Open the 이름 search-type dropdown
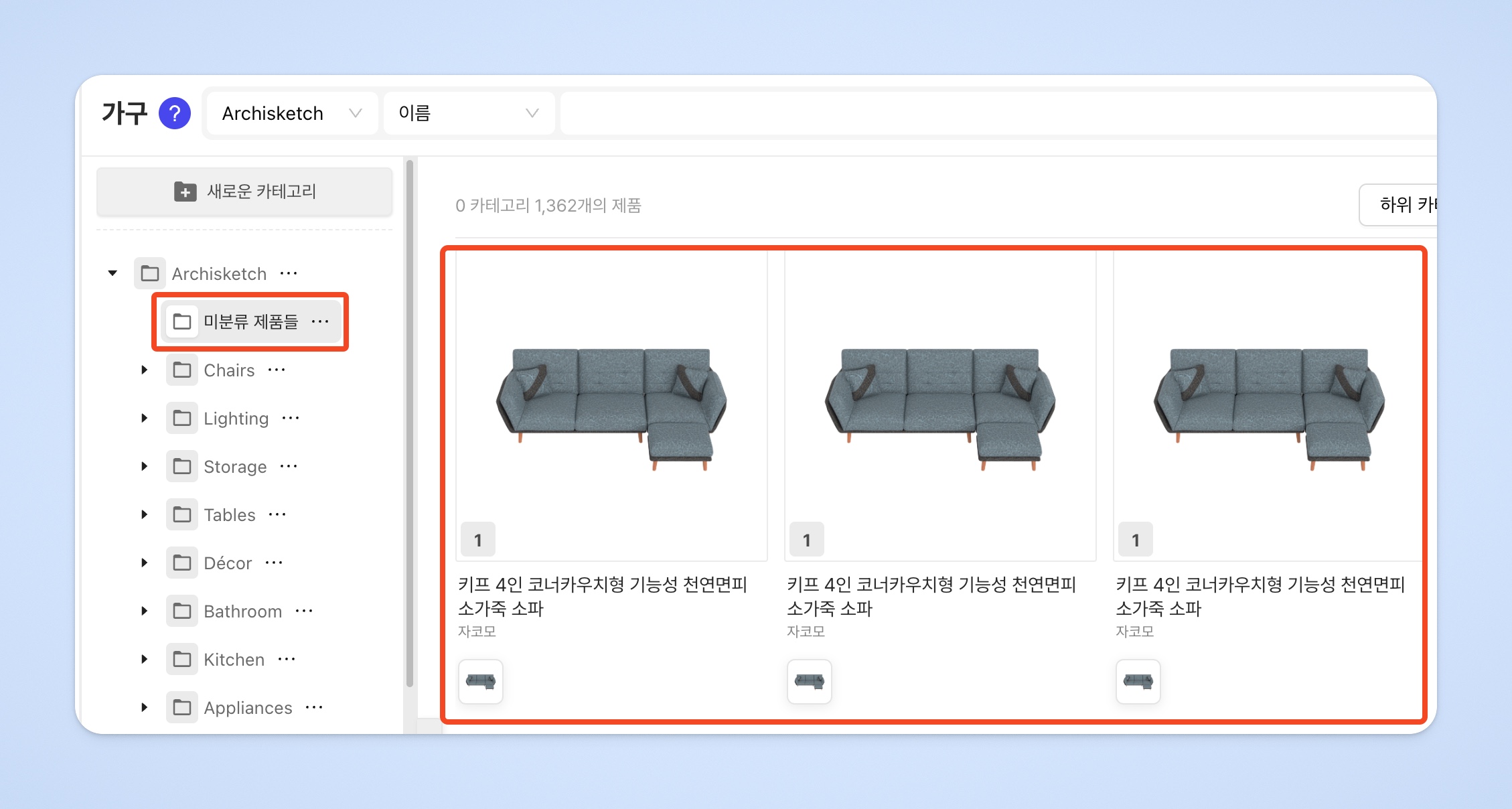The height and width of the screenshot is (809, 1512). 468,113
